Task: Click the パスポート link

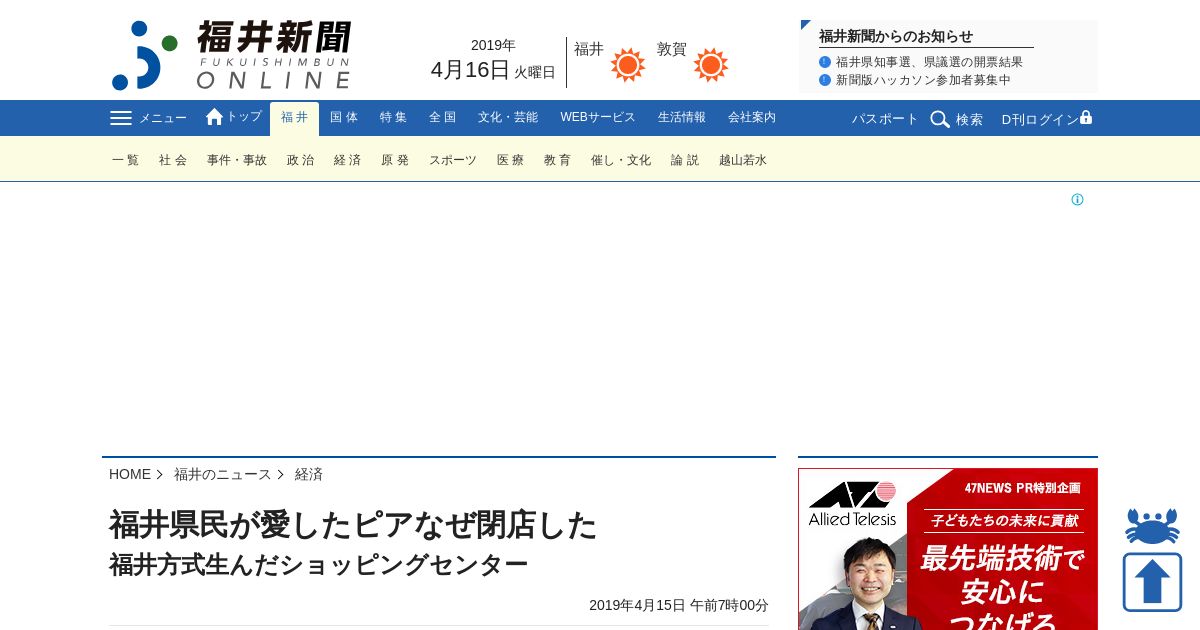Action: tap(885, 119)
